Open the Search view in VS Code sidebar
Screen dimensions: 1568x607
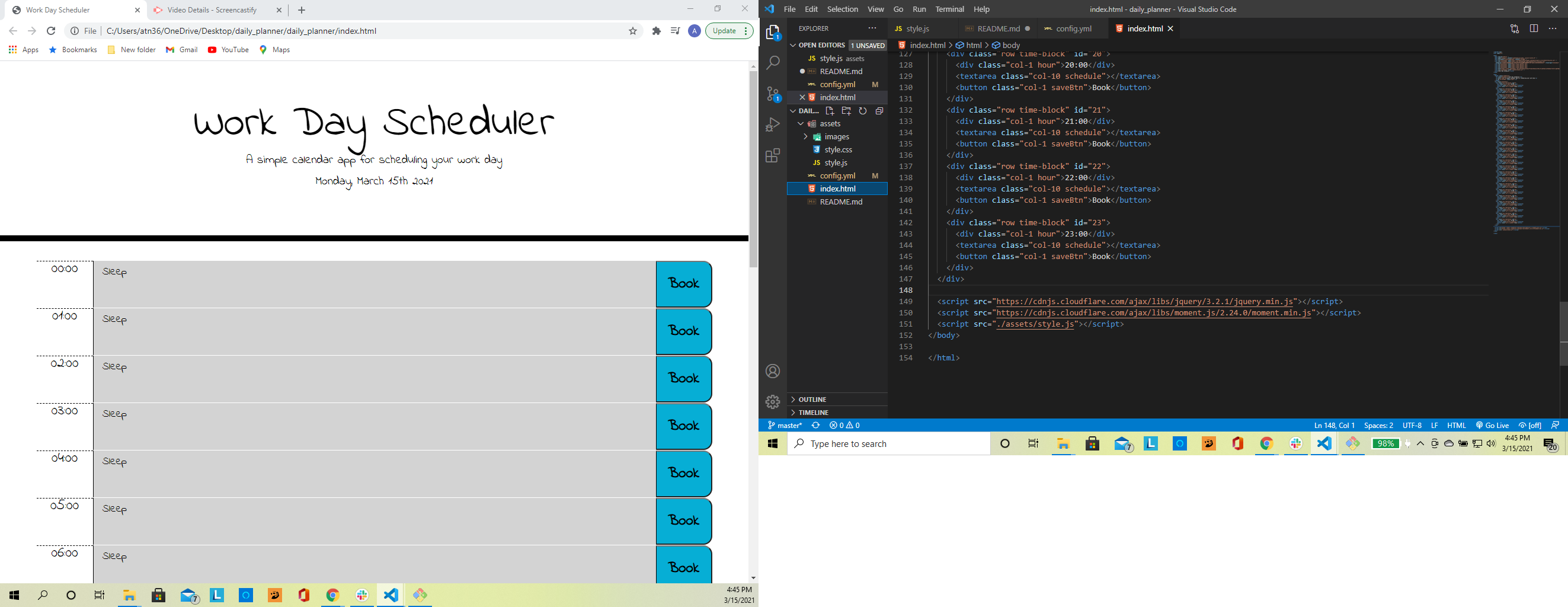pyautogui.click(x=772, y=63)
